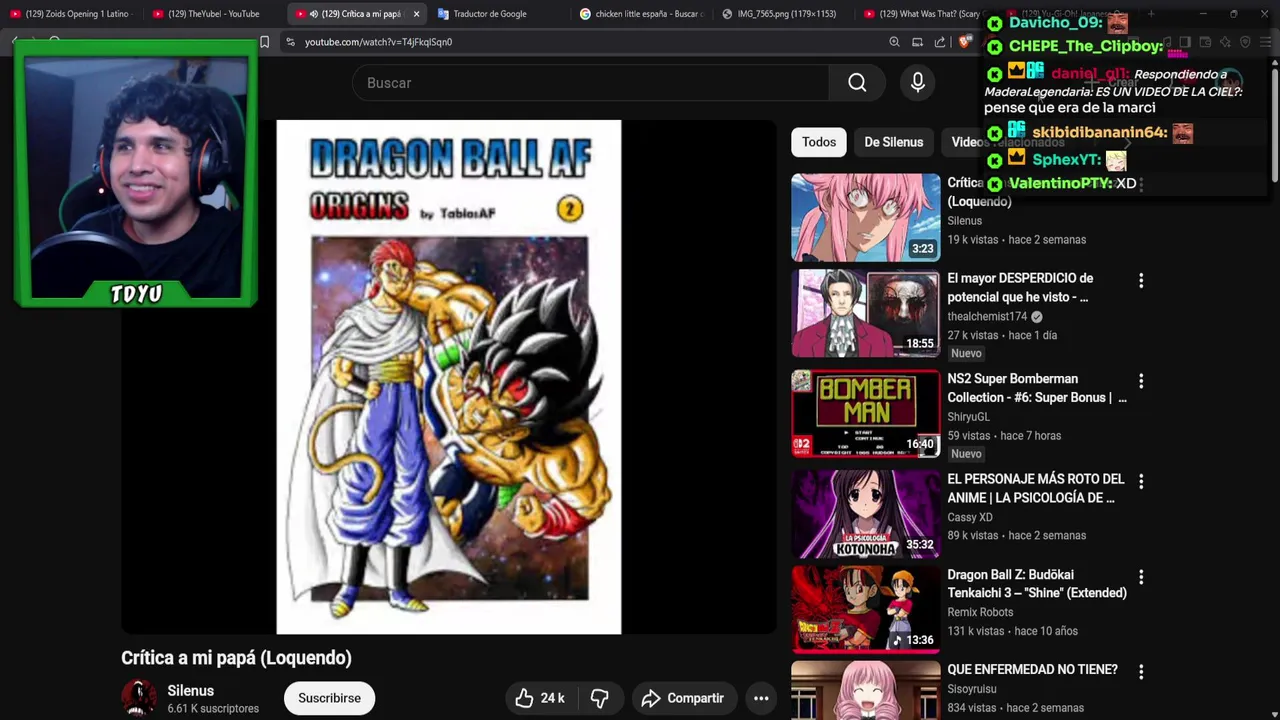Start voice search with microphone icon
Viewport: 1280px width, 720px height.
click(917, 83)
